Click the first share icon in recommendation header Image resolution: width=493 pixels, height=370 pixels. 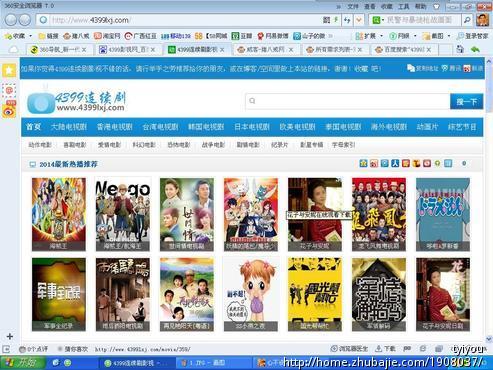[363, 163]
